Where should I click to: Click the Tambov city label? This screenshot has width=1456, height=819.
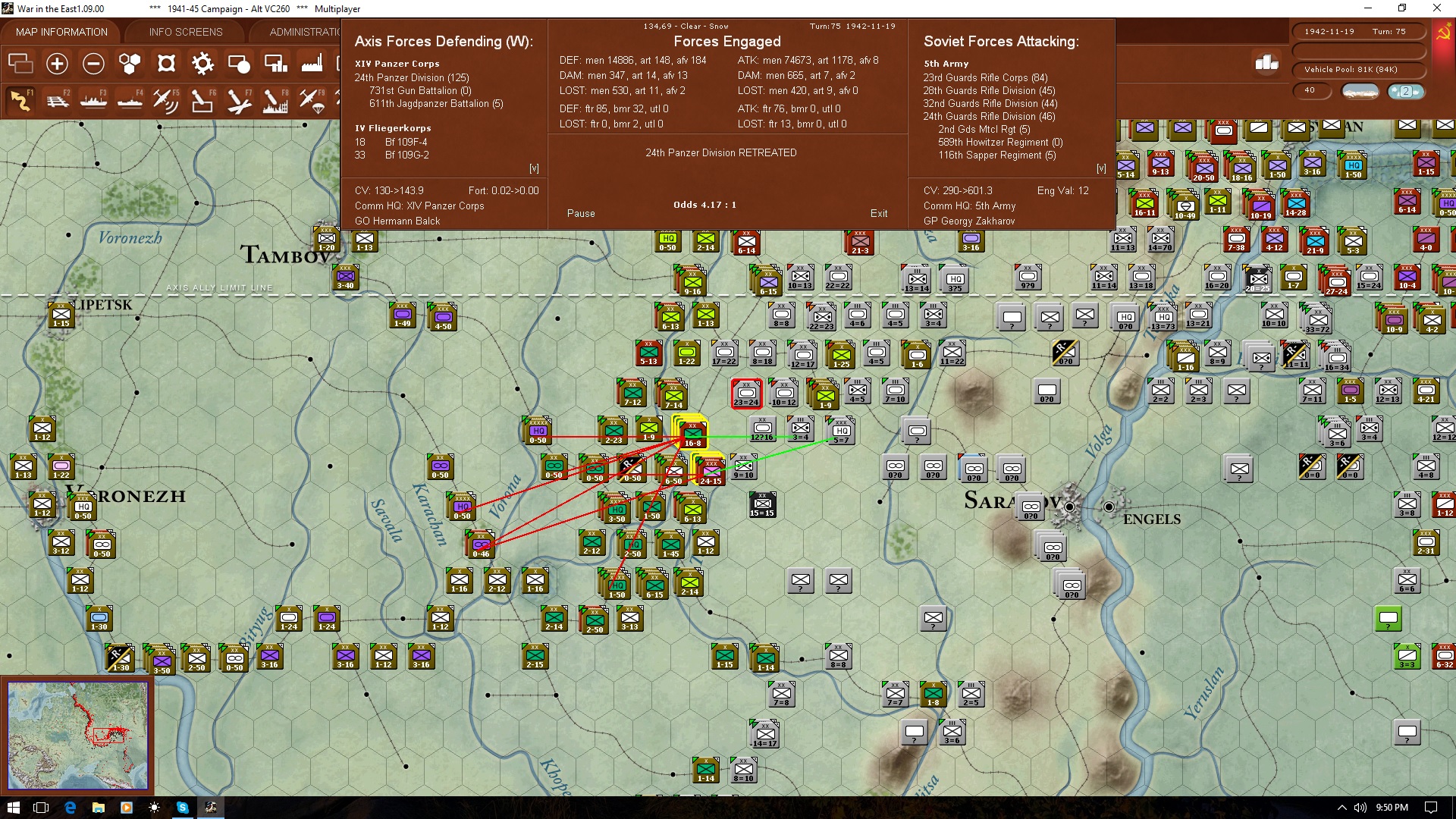tap(285, 254)
